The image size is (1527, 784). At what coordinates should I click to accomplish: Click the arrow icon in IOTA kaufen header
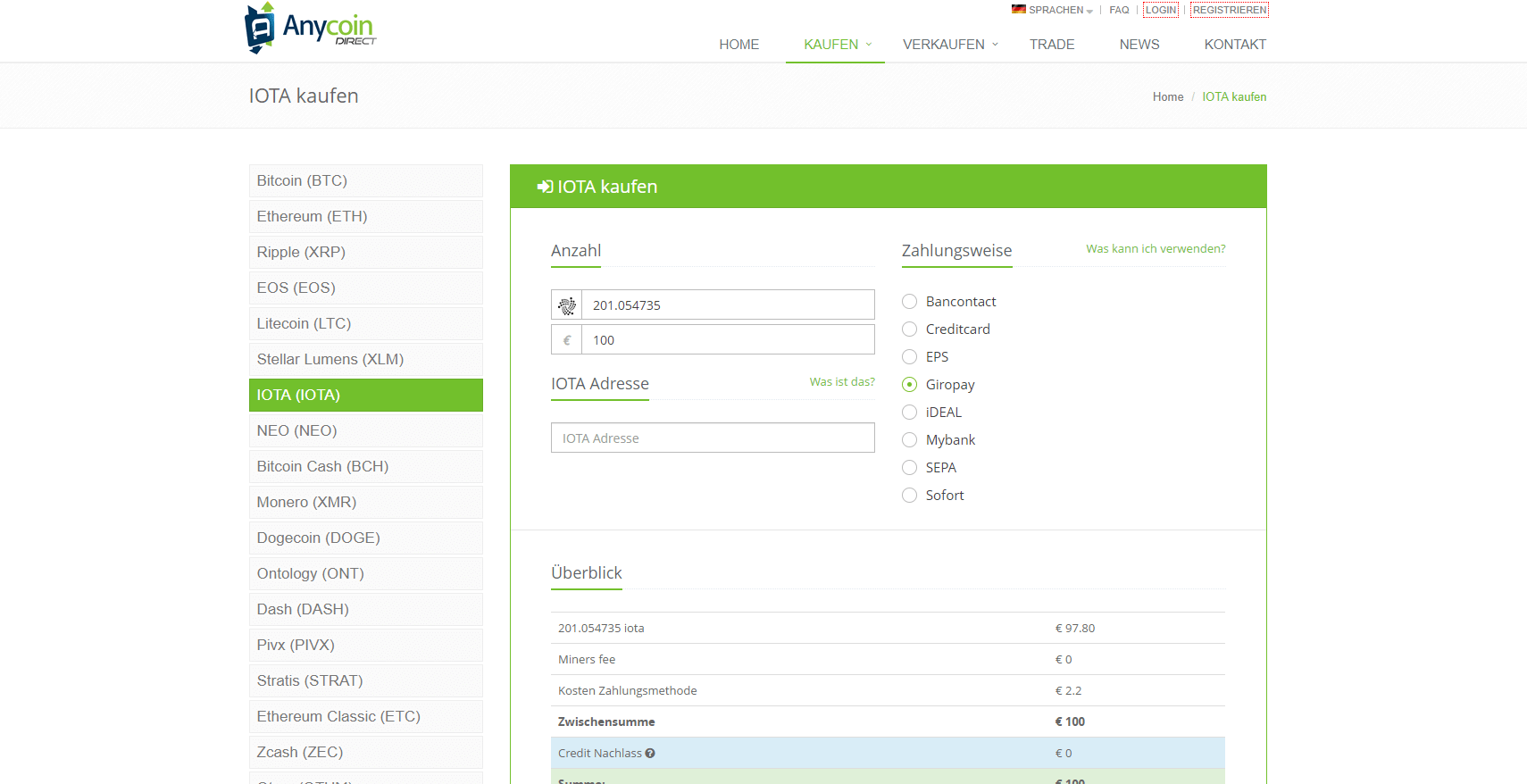click(x=545, y=187)
